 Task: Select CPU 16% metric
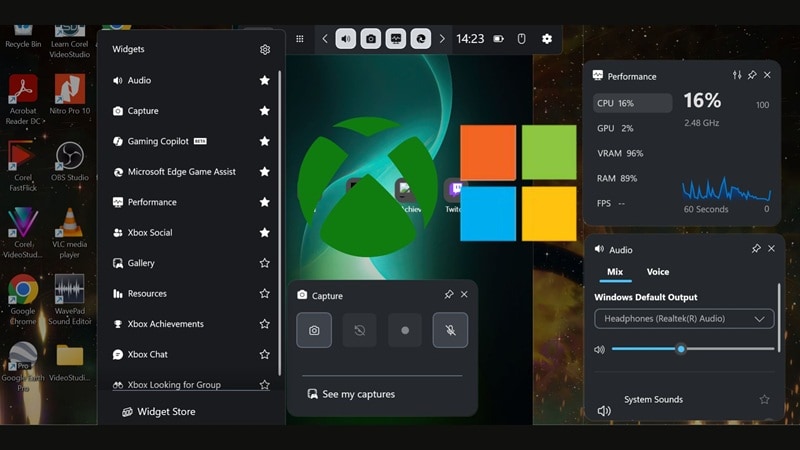[x=633, y=103]
